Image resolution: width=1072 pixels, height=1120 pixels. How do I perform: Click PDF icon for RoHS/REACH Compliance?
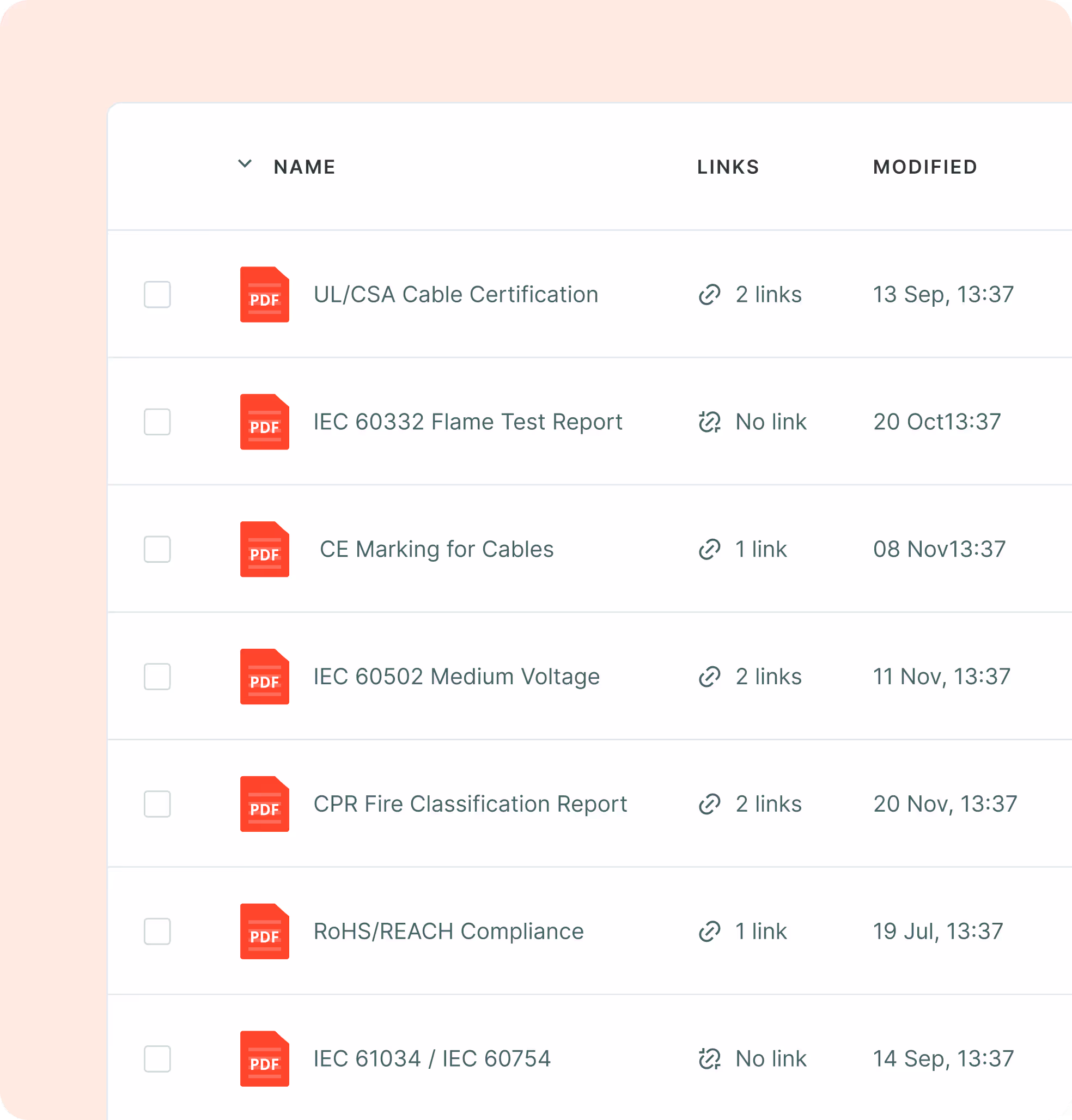[264, 932]
